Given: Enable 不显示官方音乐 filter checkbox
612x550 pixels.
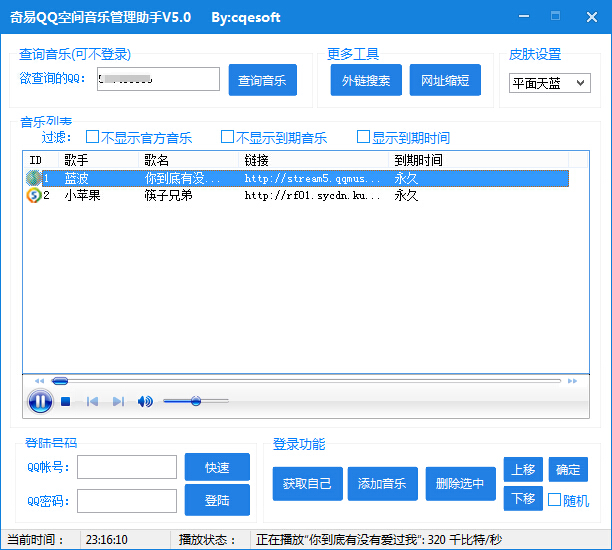Looking at the screenshot, I should point(93,137).
